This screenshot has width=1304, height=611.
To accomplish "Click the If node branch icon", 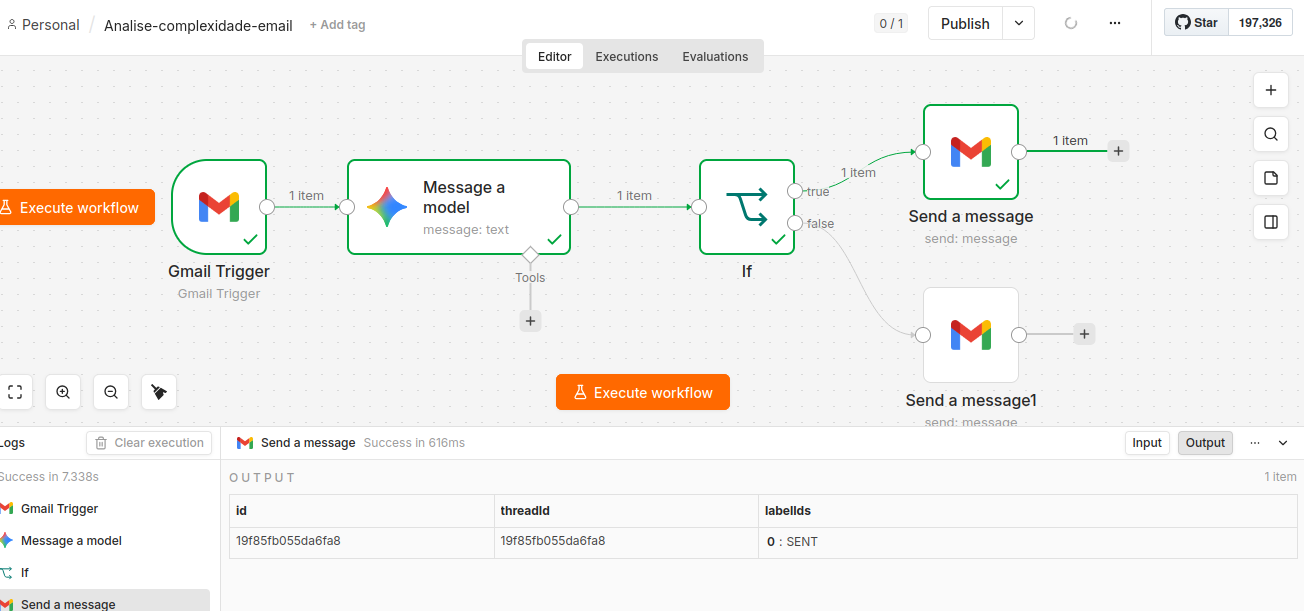I will [747, 207].
